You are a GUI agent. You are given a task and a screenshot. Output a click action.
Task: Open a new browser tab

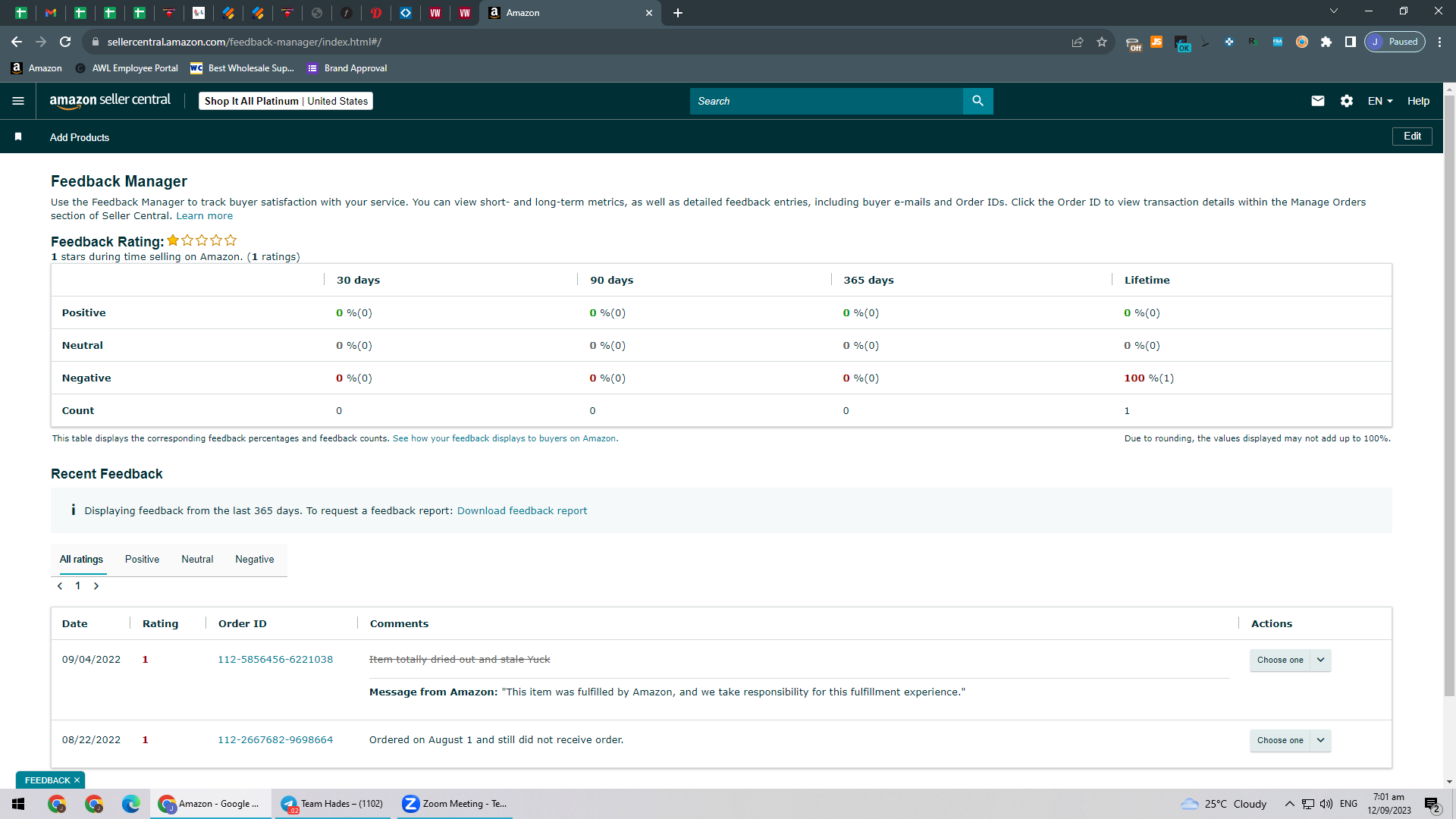pyautogui.click(x=678, y=13)
